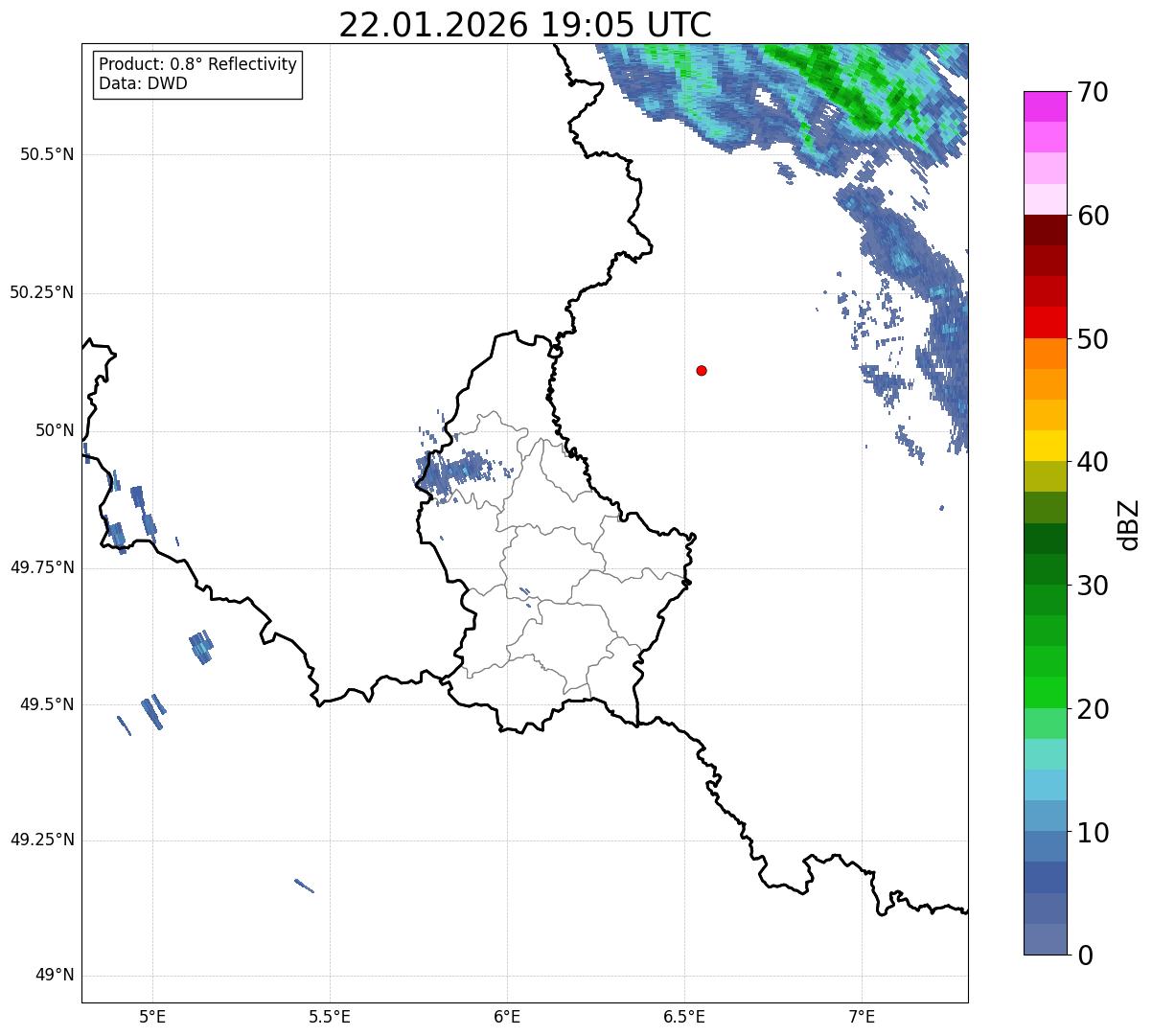Click the latitude label 50°N
The width and height of the screenshot is (1152, 1036).
click(56, 430)
